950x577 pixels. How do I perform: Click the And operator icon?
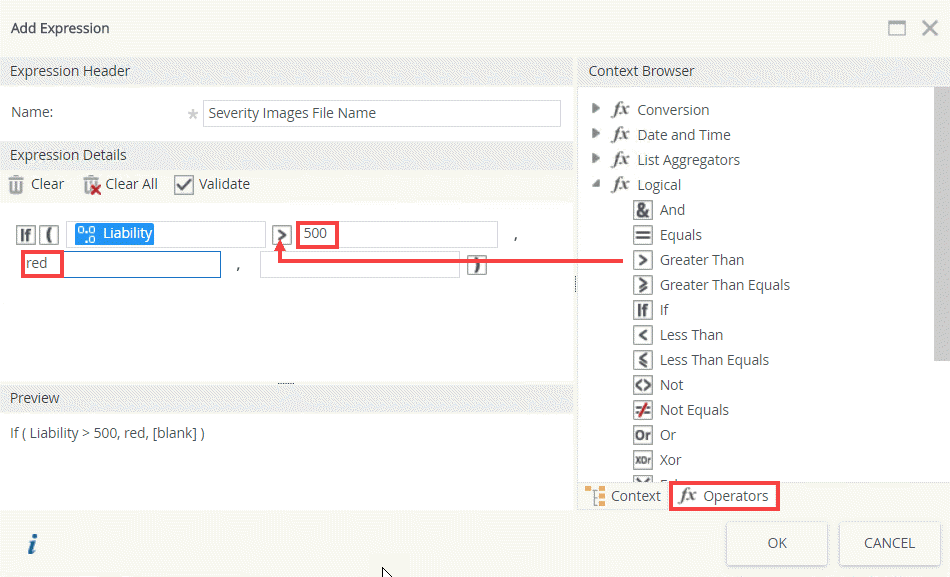tap(643, 210)
